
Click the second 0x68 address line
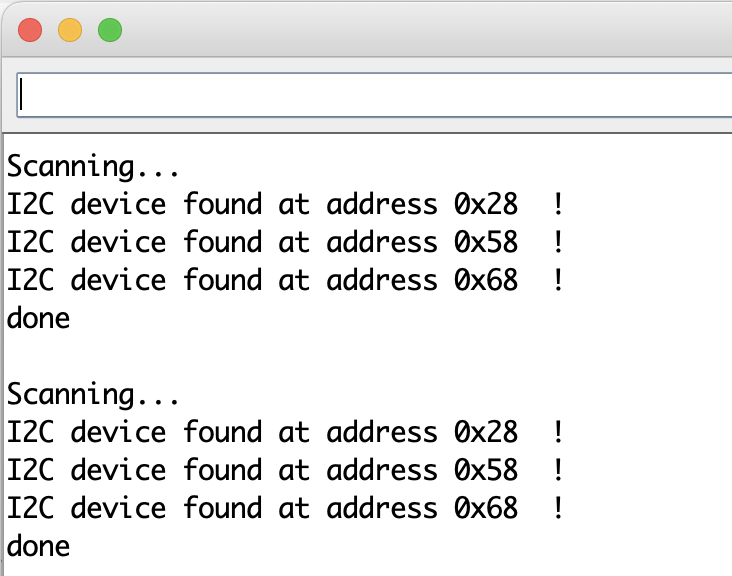point(286,508)
